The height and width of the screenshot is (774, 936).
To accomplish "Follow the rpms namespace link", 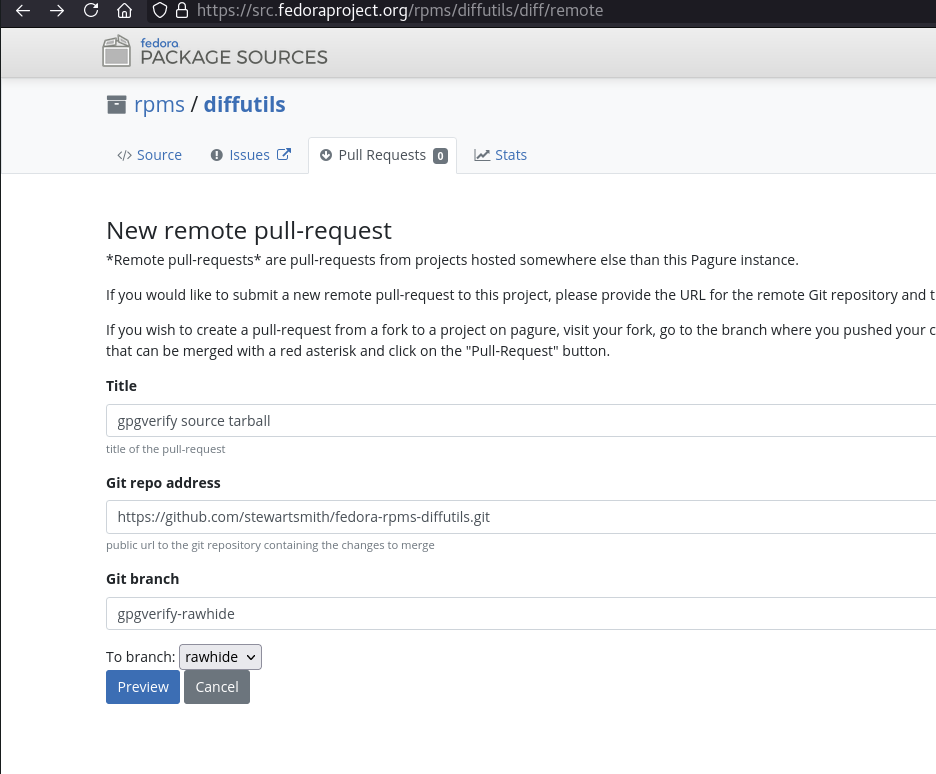I will click(x=159, y=104).
